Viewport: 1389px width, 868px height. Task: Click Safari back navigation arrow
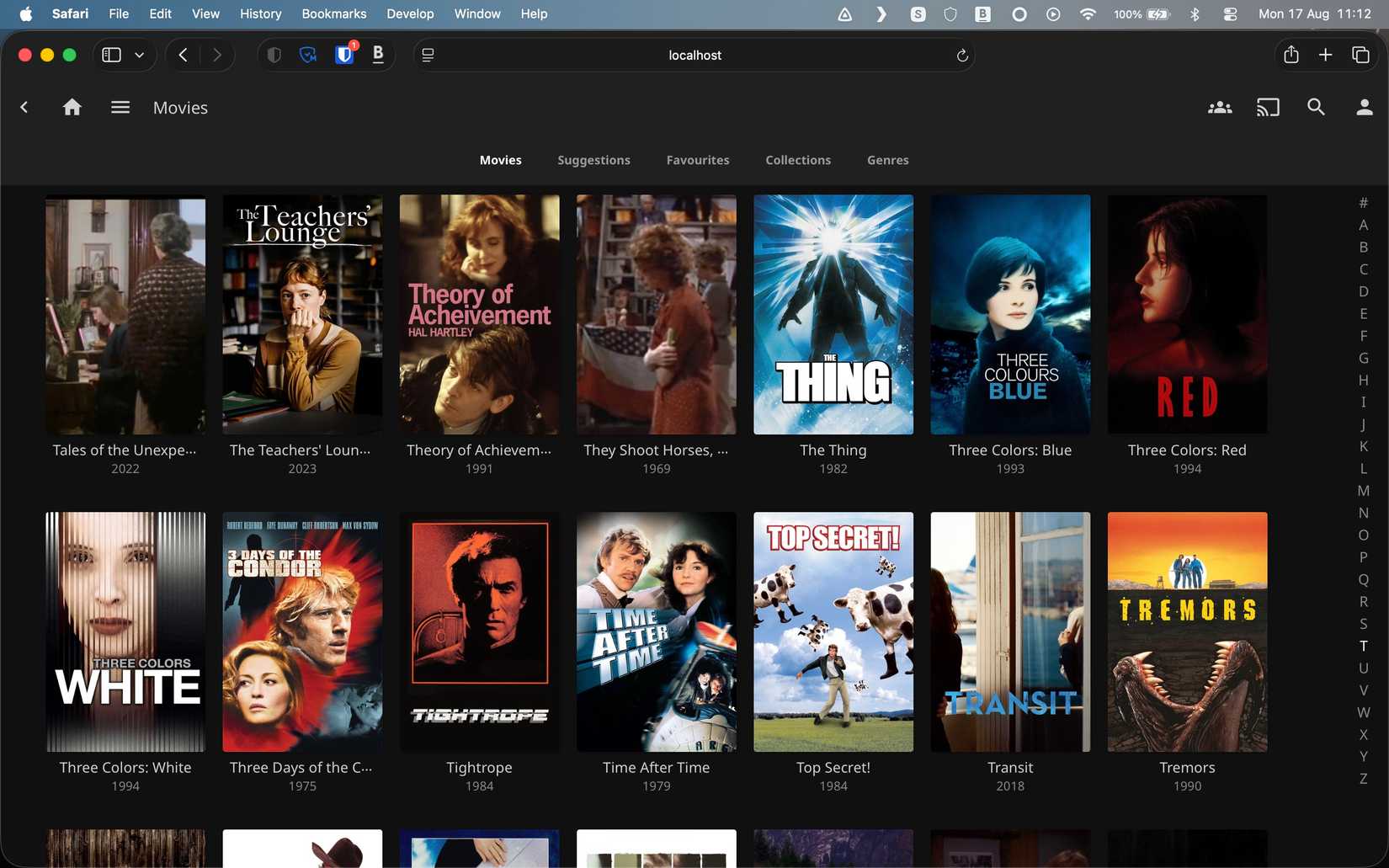click(x=183, y=55)
